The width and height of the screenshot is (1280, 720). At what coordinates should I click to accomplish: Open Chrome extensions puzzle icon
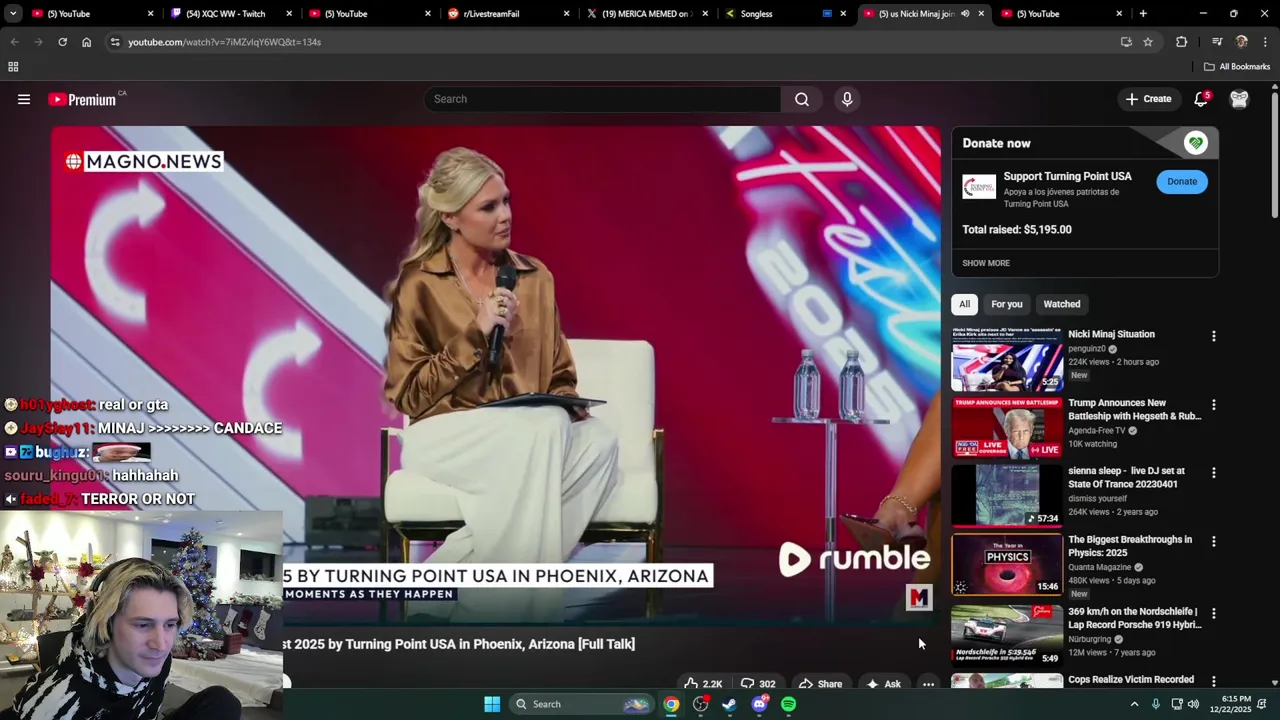(1181, 42)
